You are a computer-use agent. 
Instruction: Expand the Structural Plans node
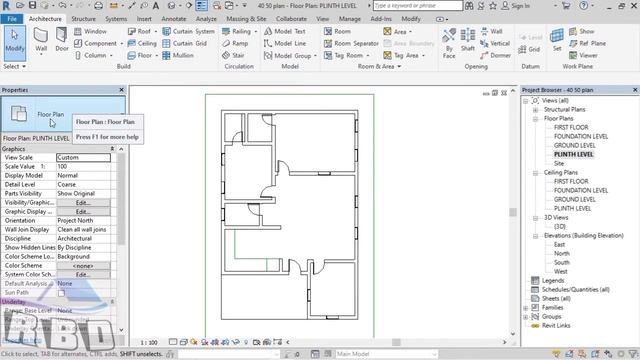click(536, 110)
